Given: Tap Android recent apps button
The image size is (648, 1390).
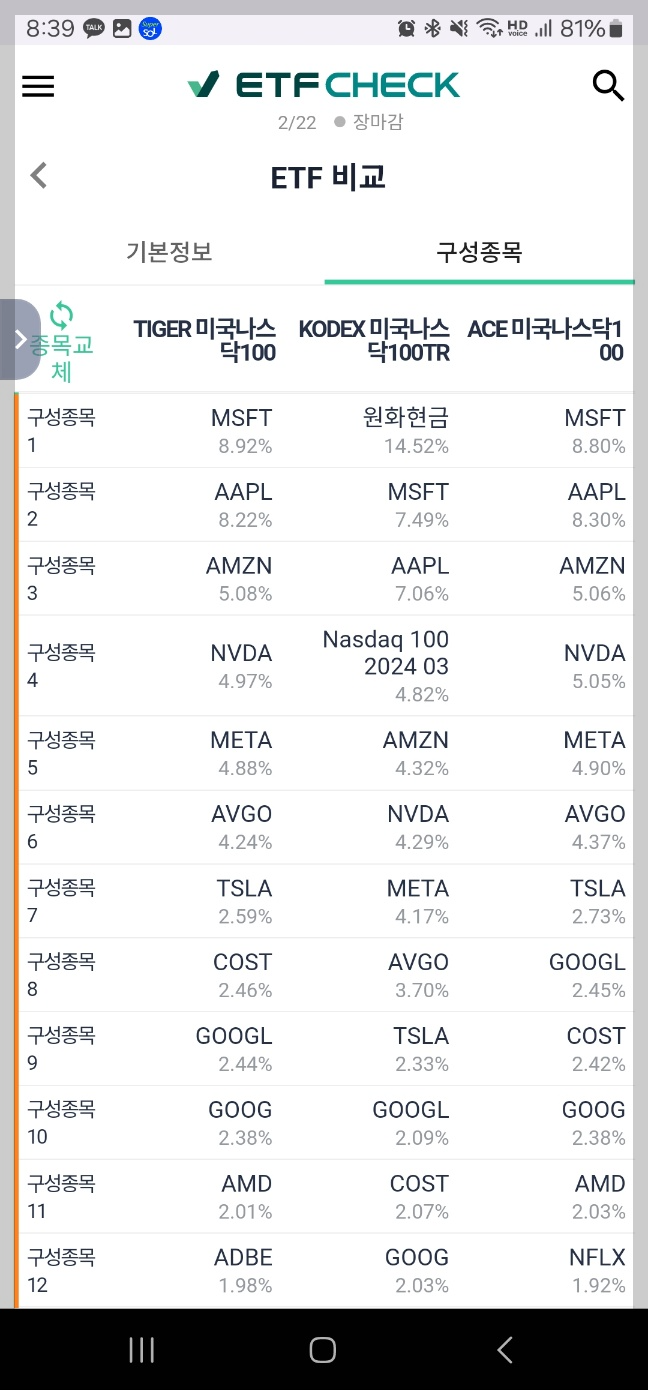Looking at the screenshot, I should point(142,1350).
